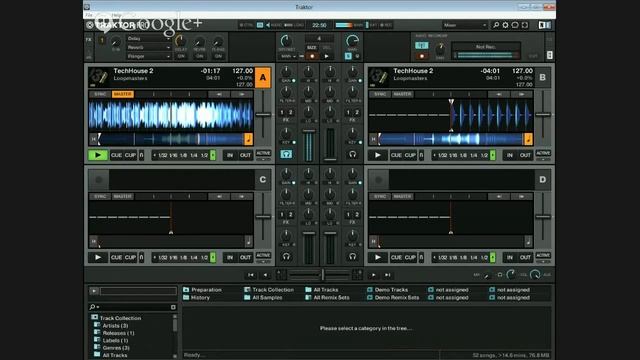The height and width of the screenshot is (360, 640).
Task: Enable headphone cue for Deck B channel
Action: point(352,154)
